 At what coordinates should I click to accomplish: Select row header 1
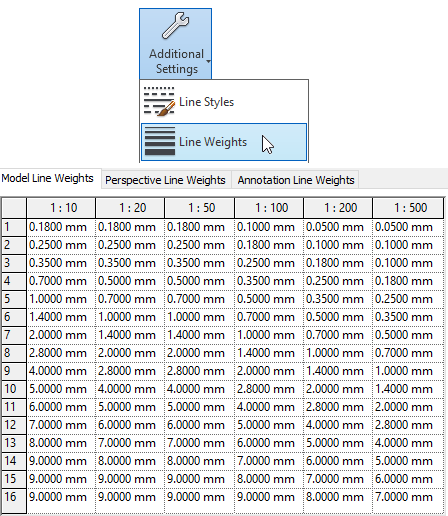[14, 227]
